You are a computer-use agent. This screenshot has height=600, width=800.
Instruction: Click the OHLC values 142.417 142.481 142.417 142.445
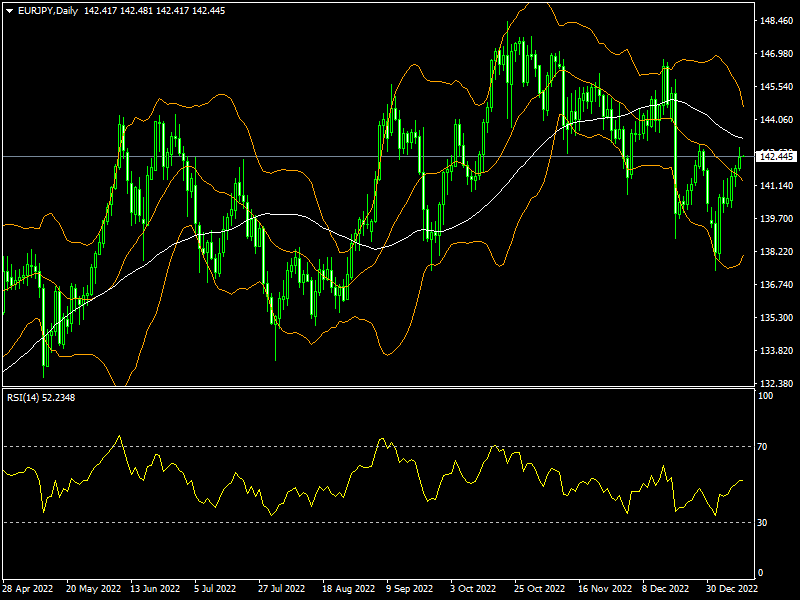[x=155, y=11]
